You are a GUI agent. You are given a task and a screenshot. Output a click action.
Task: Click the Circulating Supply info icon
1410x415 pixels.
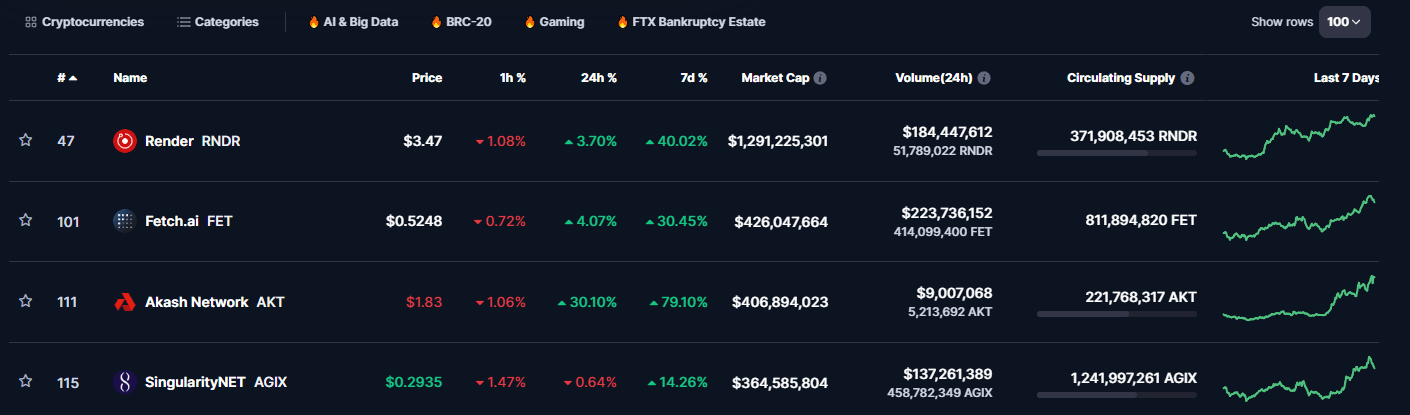coord(1187,78)
